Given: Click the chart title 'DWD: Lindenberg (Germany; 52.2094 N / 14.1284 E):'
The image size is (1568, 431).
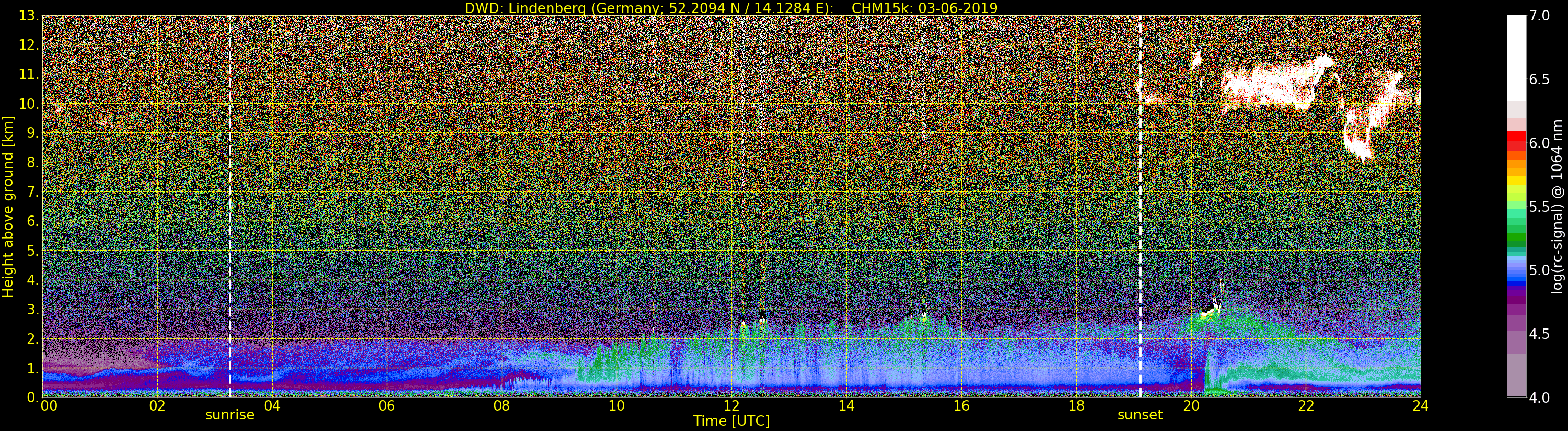Looking at the screenshot, I should click(x=649, y=8).
